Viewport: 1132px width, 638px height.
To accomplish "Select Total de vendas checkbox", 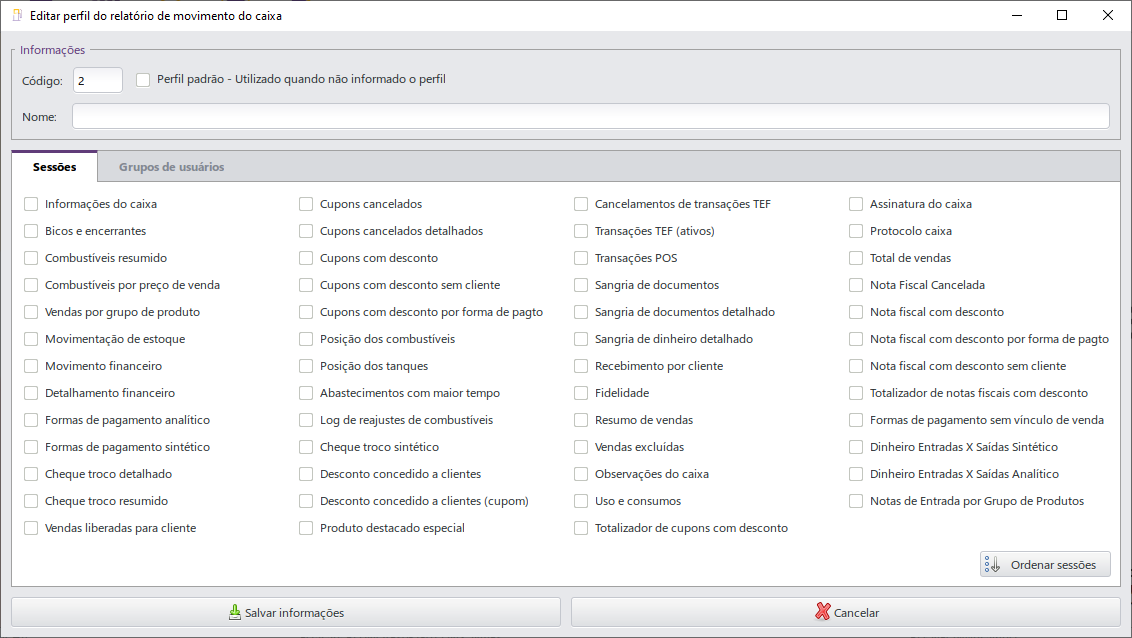I will click(x=856, y=258).
